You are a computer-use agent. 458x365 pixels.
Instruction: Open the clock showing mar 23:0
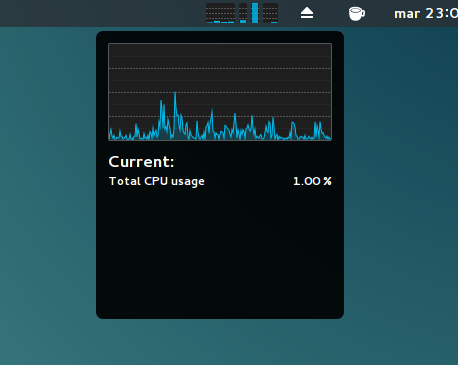[426, 14]
